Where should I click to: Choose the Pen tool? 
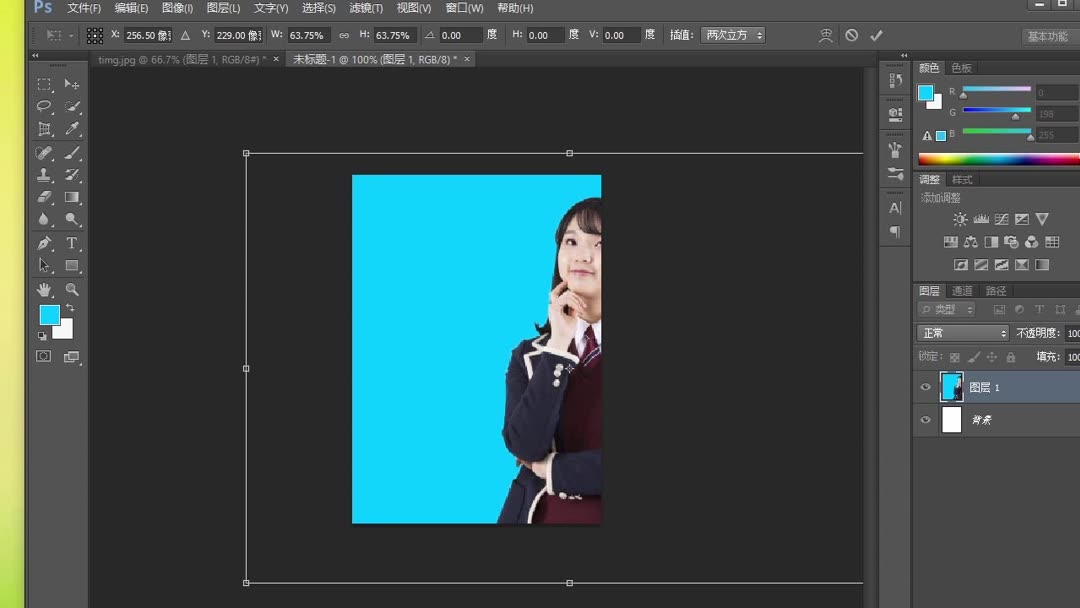pyautogui.click(x=44, y=242)
